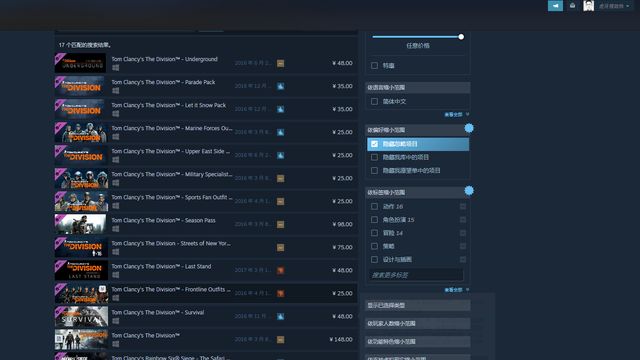This screenshot has width=640, height=360.
Task: Enable the 特惠 special offers checkbox
Action: coord(374,65)
